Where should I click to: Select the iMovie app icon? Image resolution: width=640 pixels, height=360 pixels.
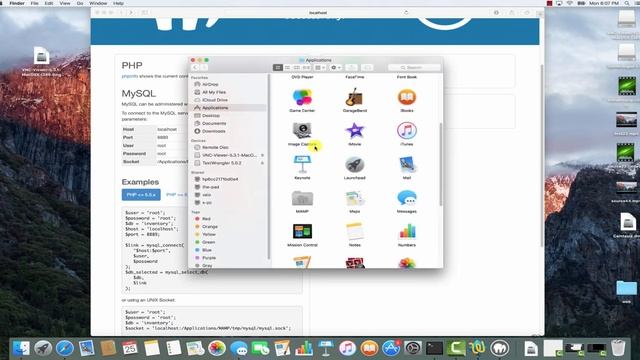354,131
